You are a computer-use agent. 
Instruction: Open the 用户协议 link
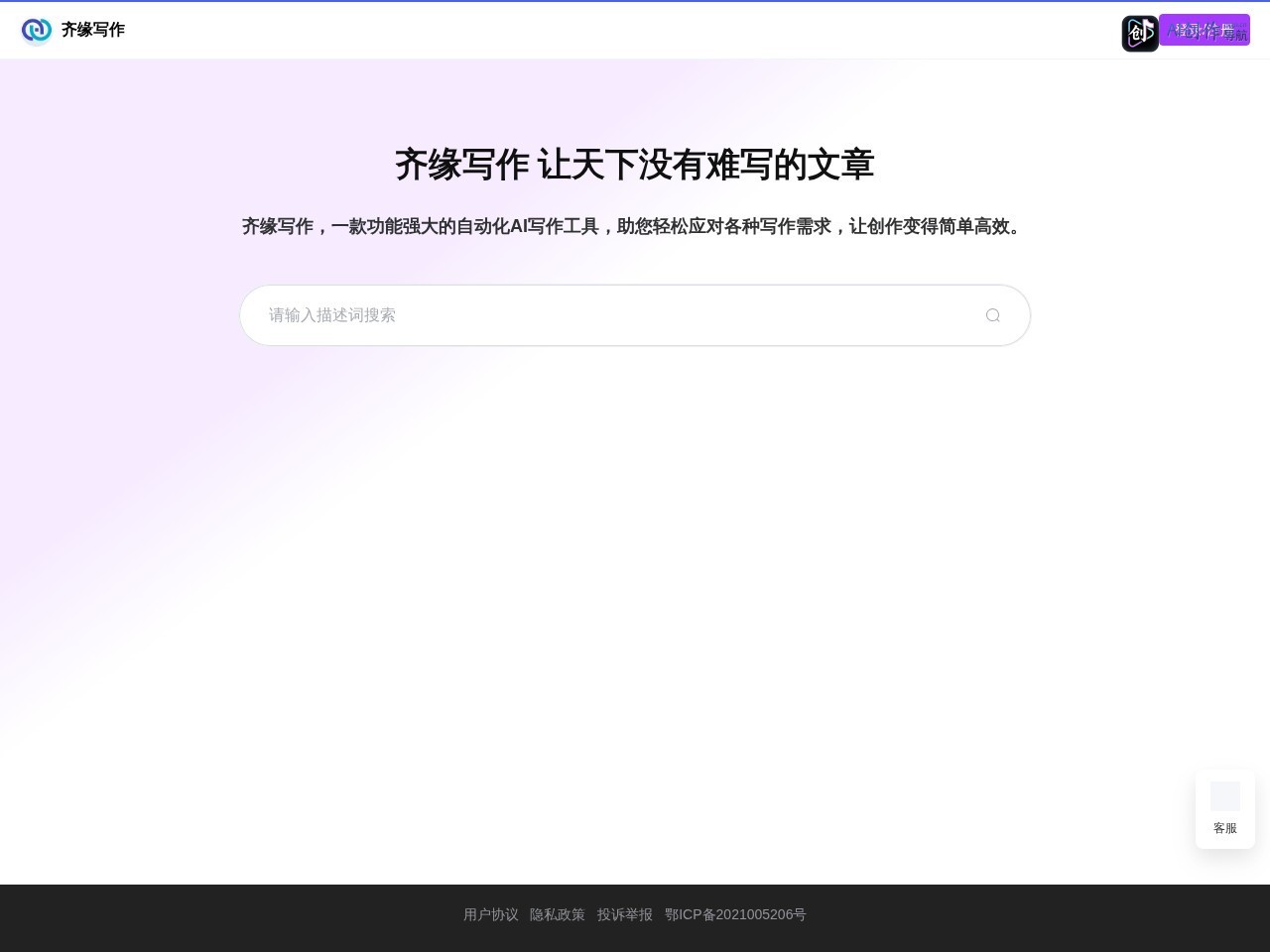click(x=491, y=914)
